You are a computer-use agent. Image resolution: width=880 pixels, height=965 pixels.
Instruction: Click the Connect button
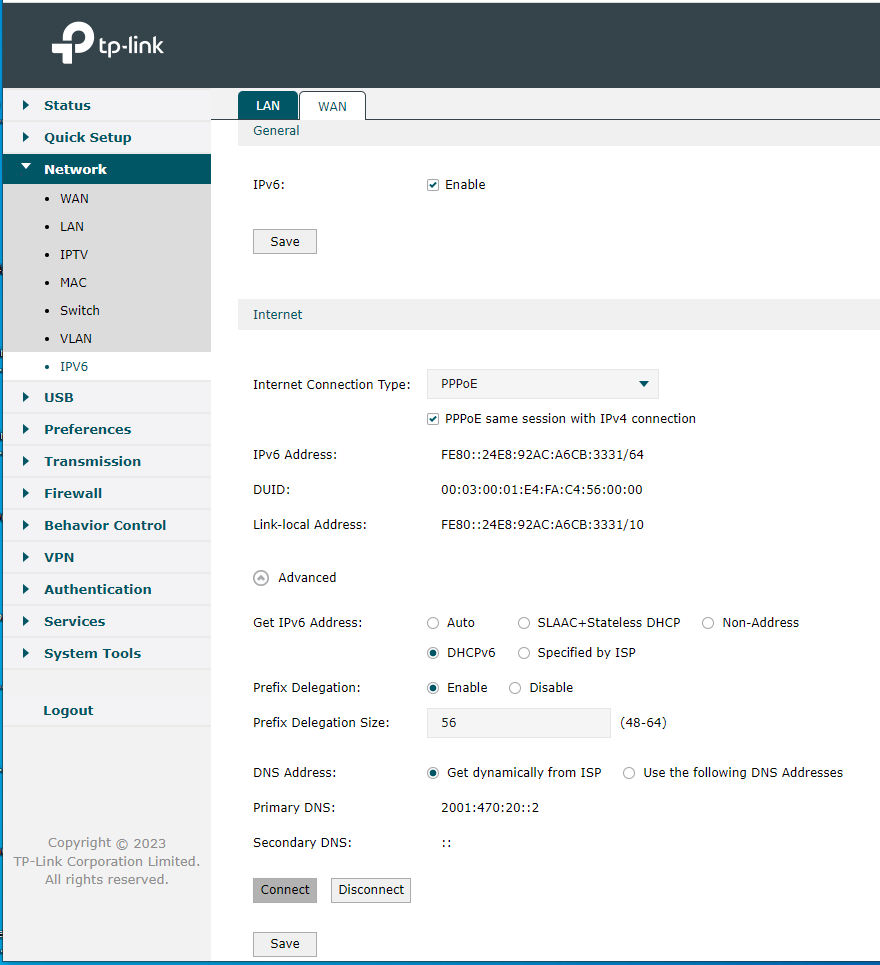[284, 890]
